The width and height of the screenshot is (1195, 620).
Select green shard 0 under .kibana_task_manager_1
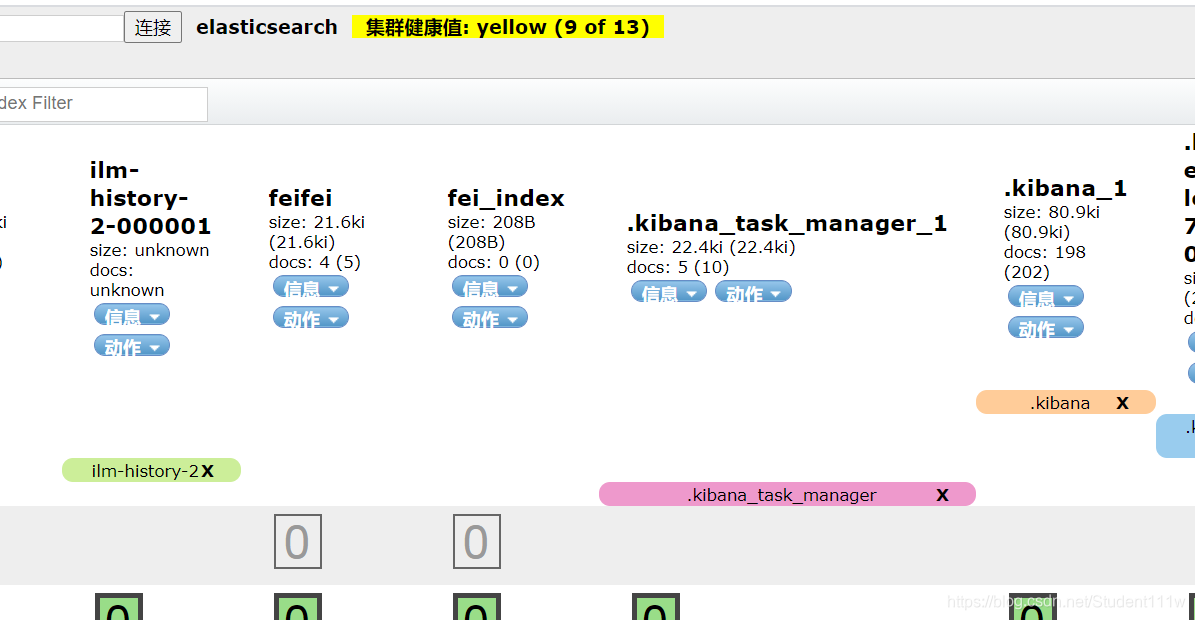coord(656,607)
